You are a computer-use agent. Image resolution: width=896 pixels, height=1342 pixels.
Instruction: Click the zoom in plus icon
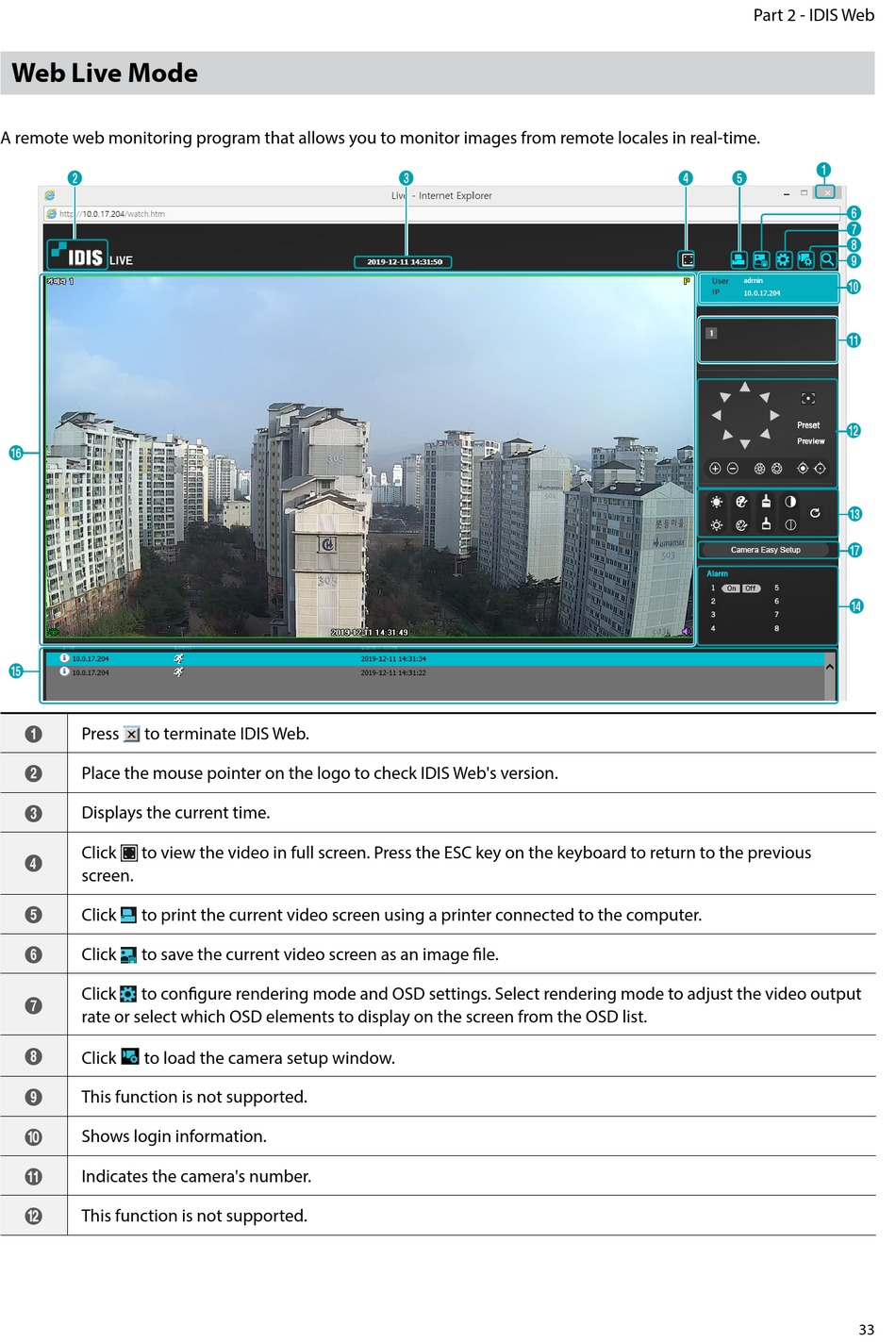coord(715,469)
